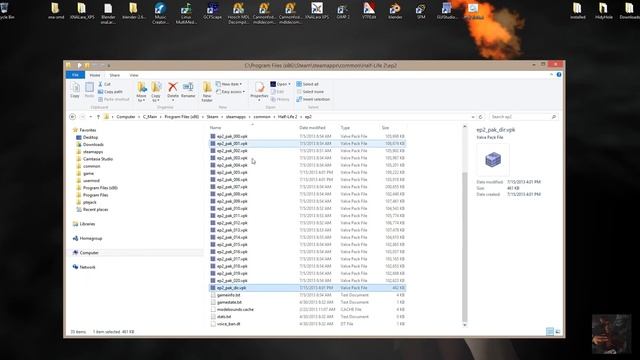Click Edit in the Open group
The image size is (640, 360).
(x=278, y=92)
